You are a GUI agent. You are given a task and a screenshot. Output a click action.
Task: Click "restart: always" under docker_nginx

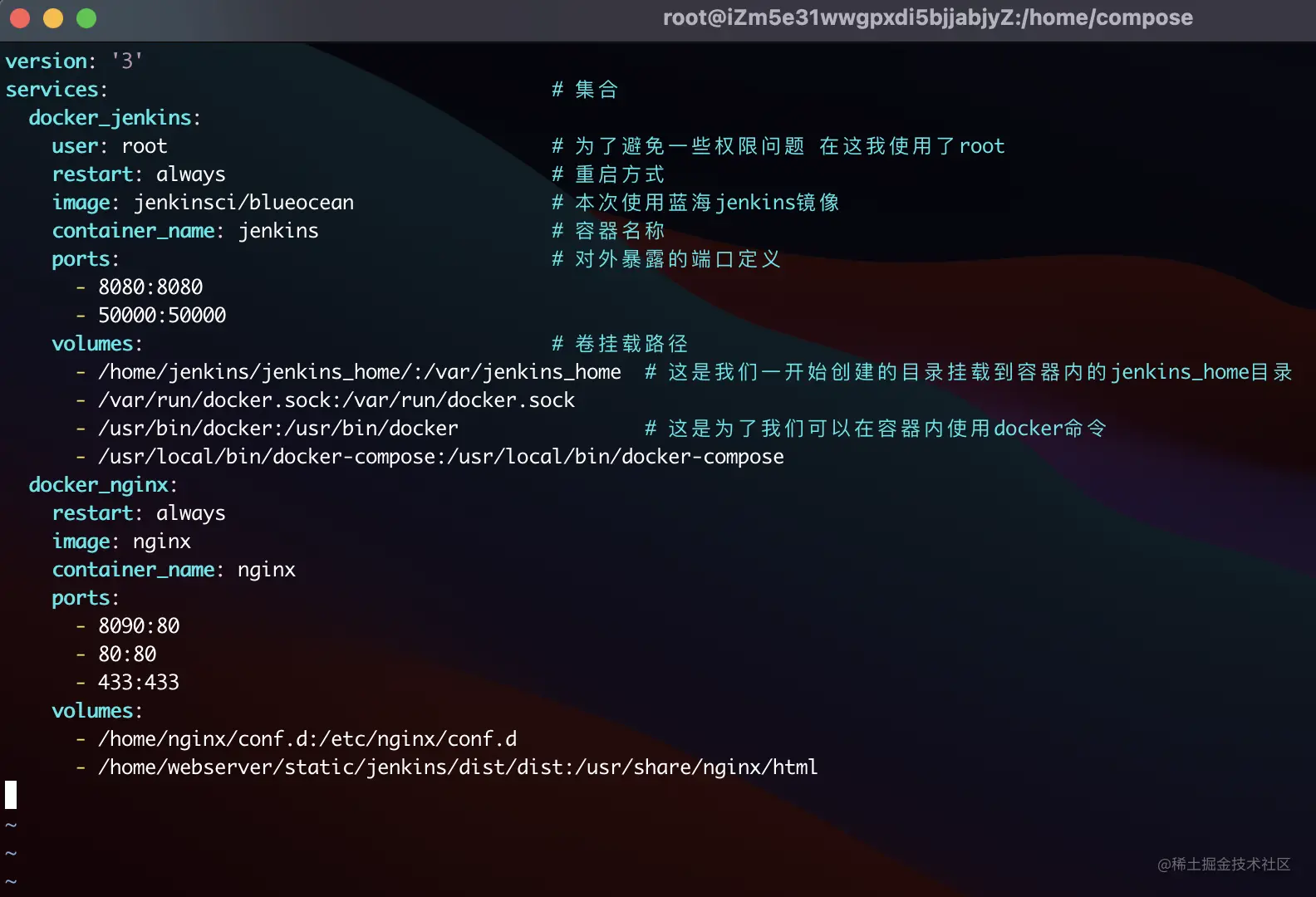139,513
